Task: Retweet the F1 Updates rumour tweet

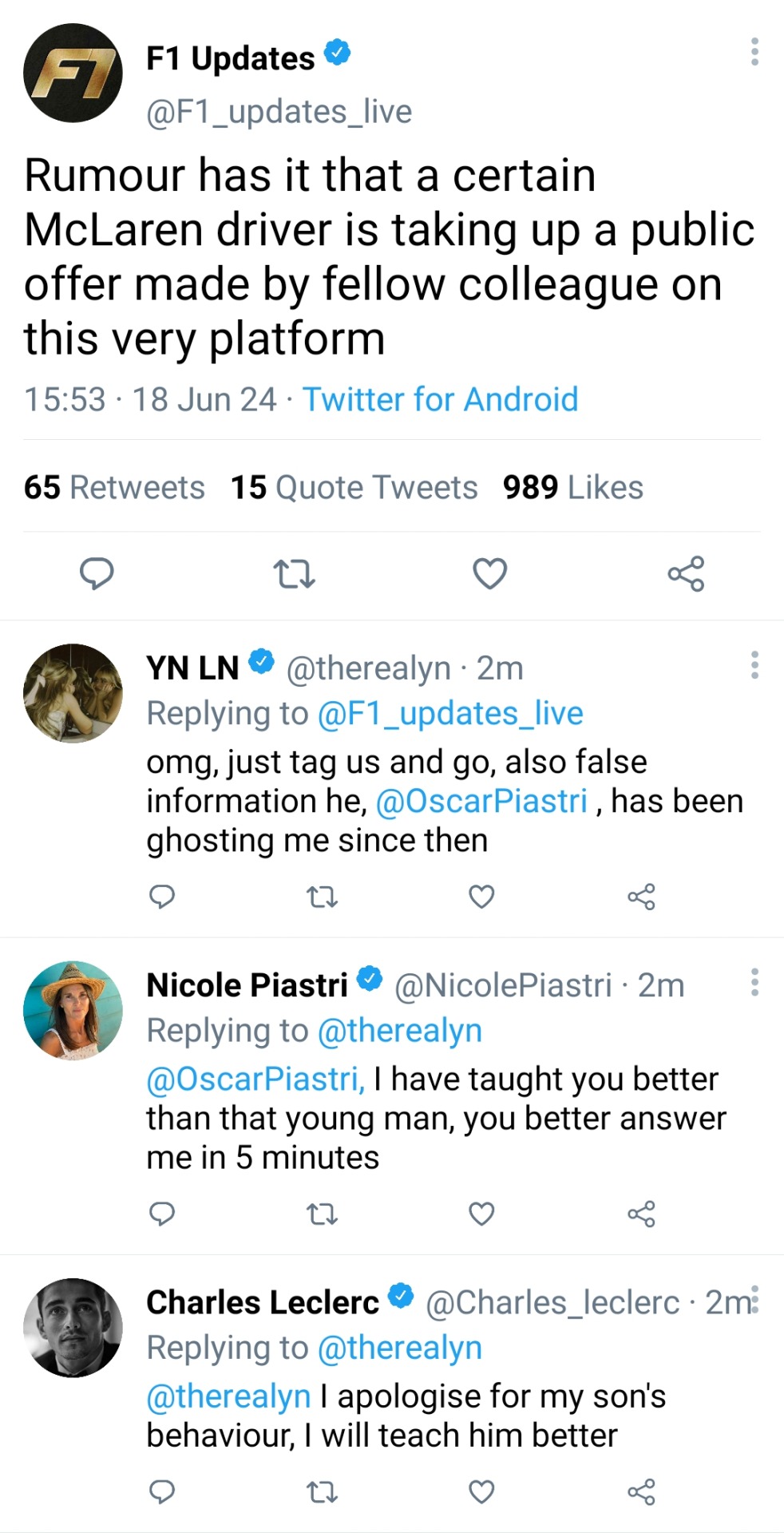Action: click(x=294, y=573)
